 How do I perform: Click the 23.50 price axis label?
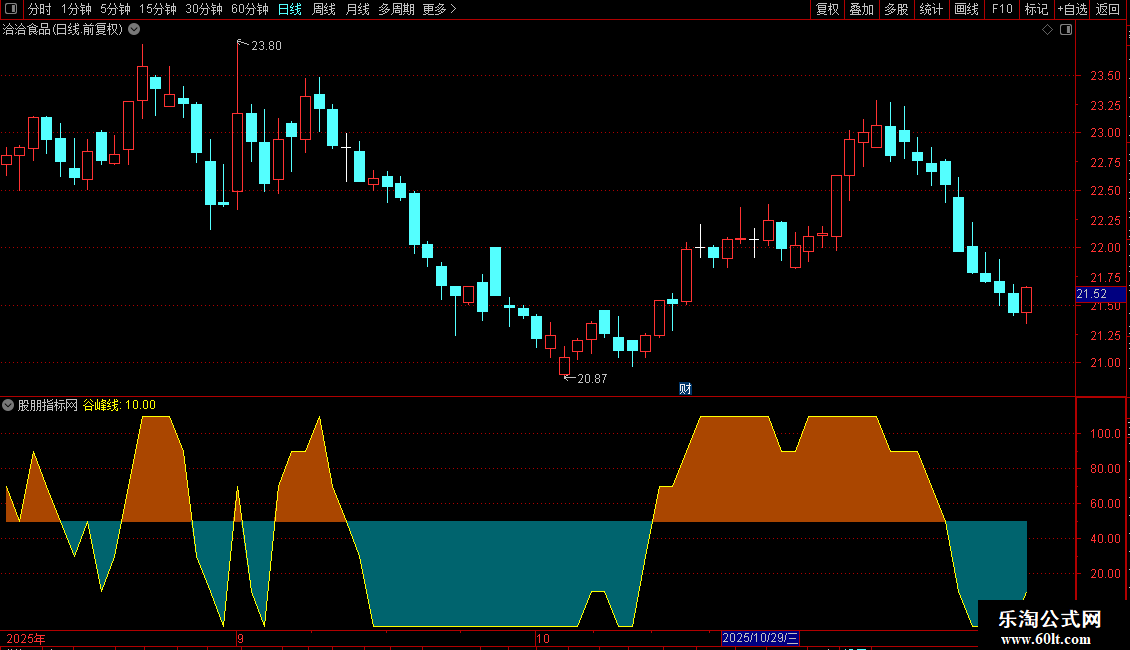click(1105, 76)
